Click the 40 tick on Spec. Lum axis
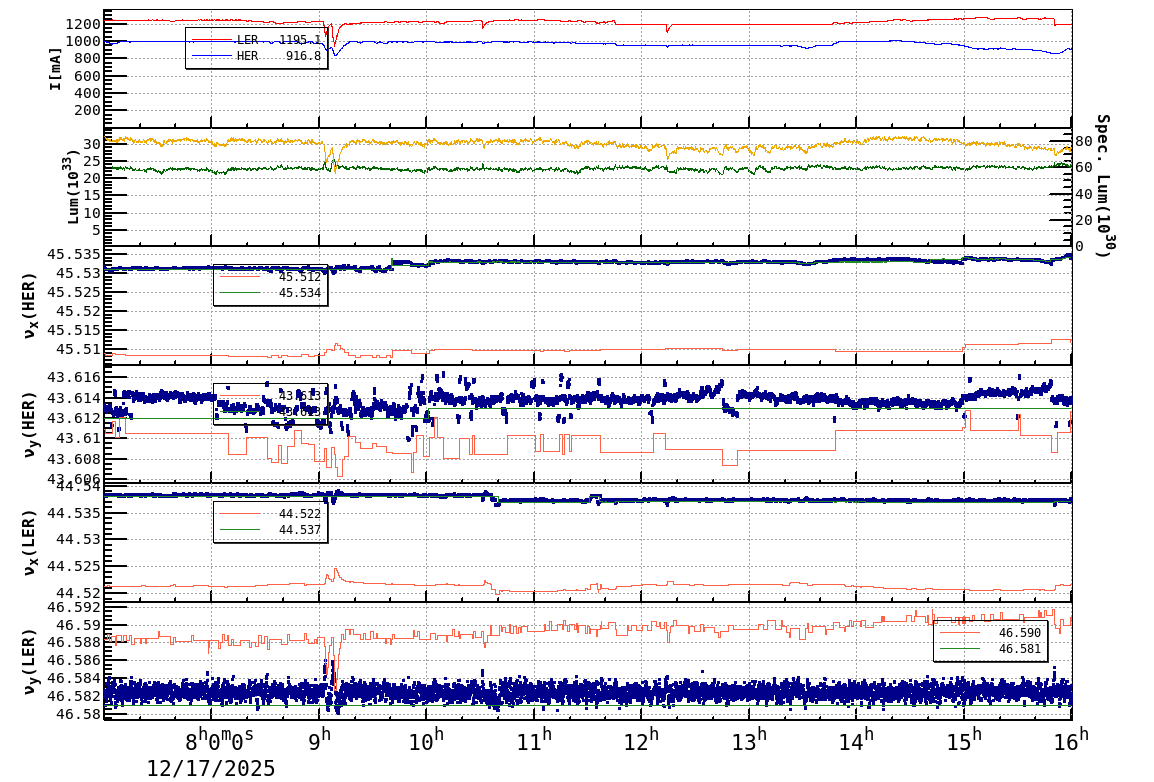Viewport: 1154px width, 782px height. point(1083,194)
